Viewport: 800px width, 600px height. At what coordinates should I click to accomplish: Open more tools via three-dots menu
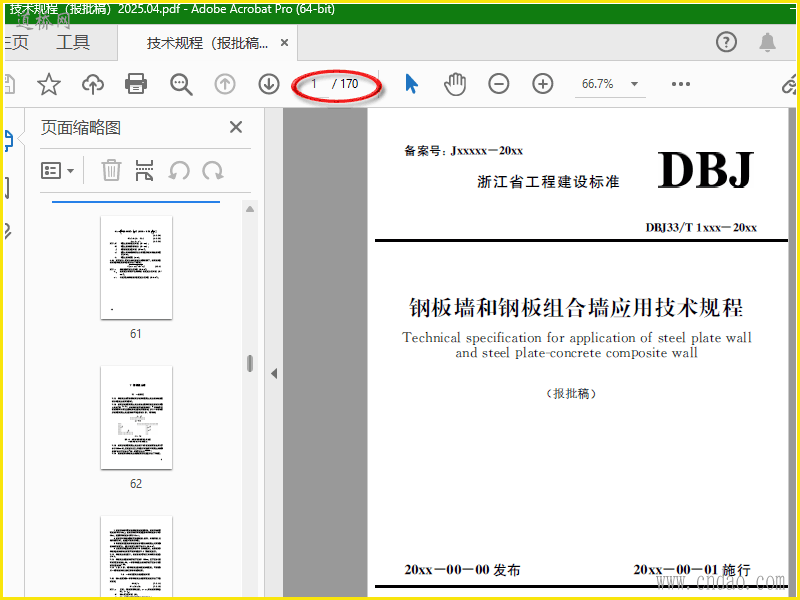point(681,84)
